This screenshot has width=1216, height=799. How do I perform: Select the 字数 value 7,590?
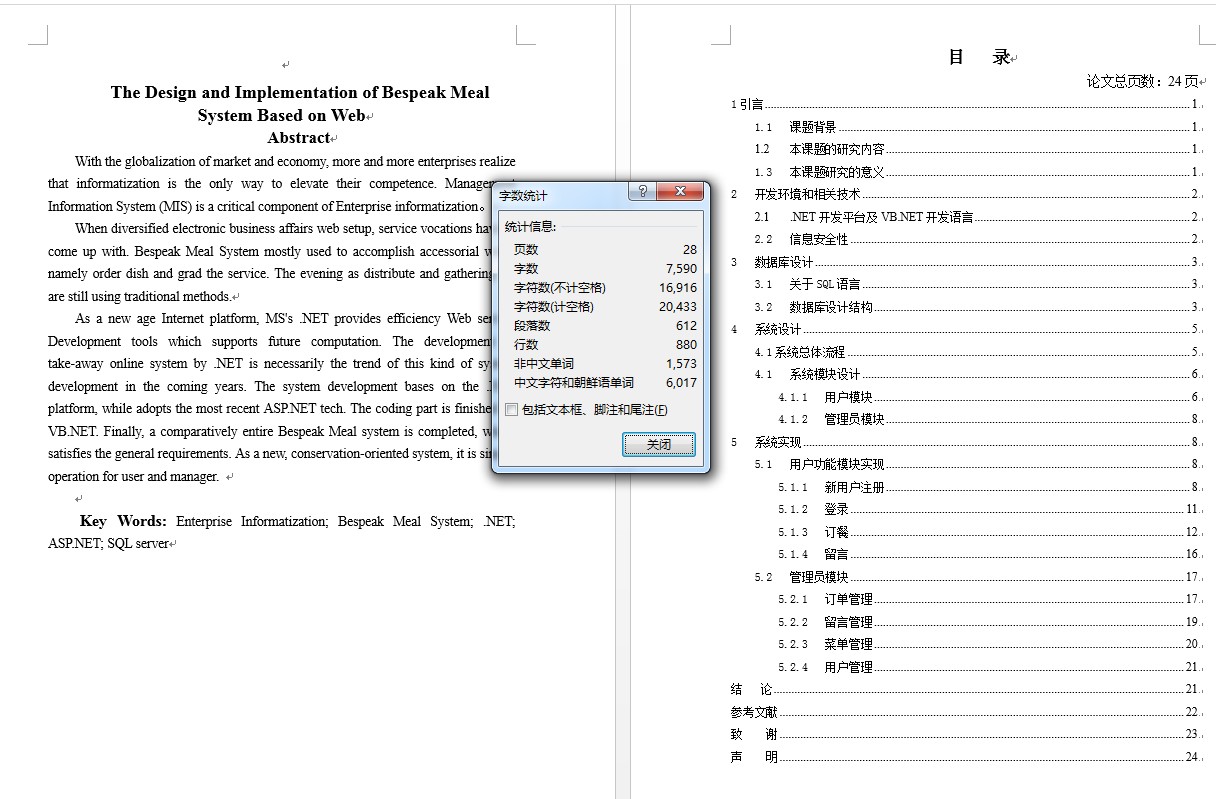[681, 269]
